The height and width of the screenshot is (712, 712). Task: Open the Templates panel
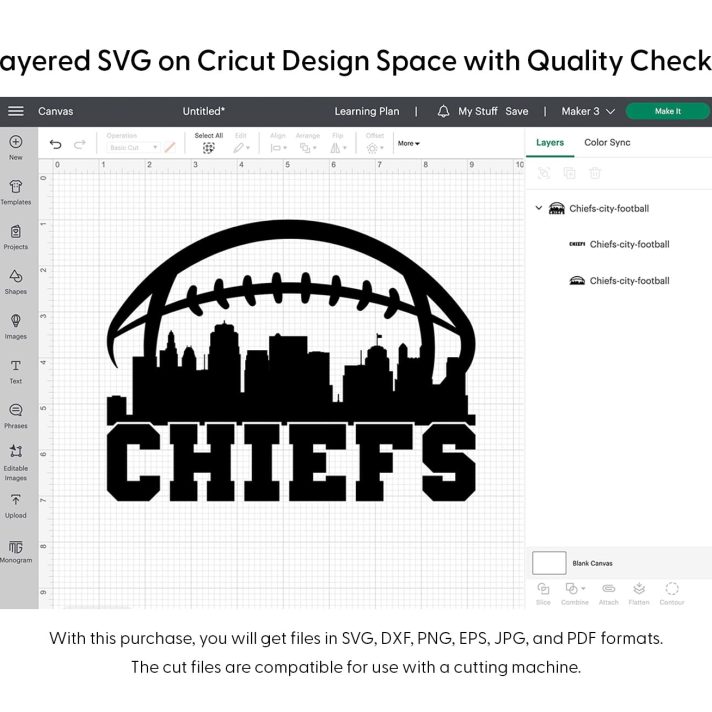16,193
